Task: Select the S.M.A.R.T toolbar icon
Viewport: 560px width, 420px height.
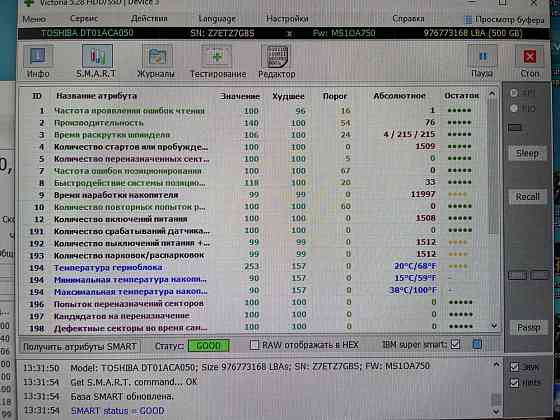Action: (x=96, y=61)
